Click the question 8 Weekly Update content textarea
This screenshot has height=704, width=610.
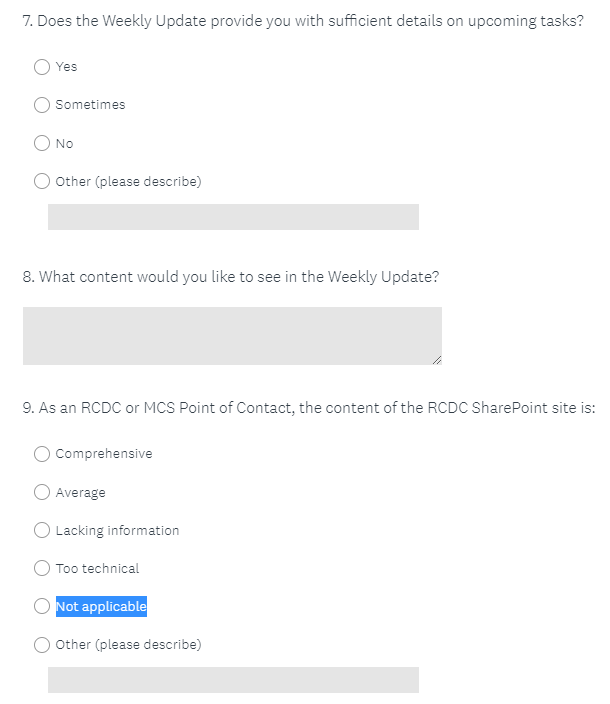pyautogui.click(x=232, y=335)
